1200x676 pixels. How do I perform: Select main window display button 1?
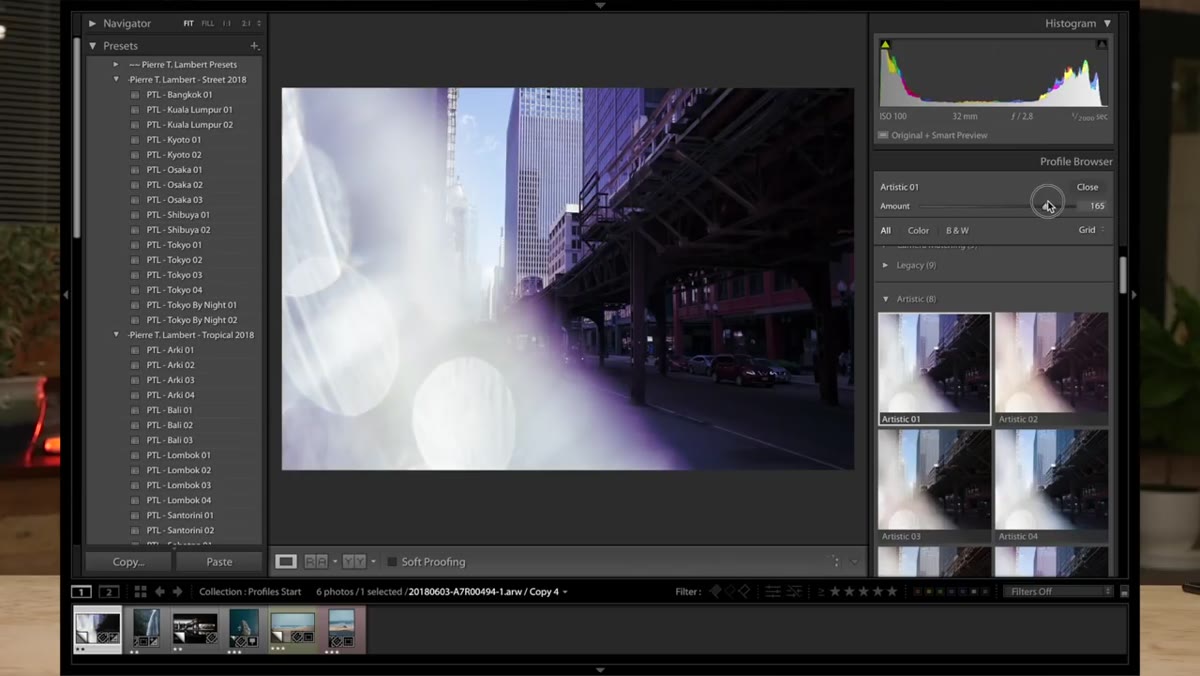pos(81,592)
